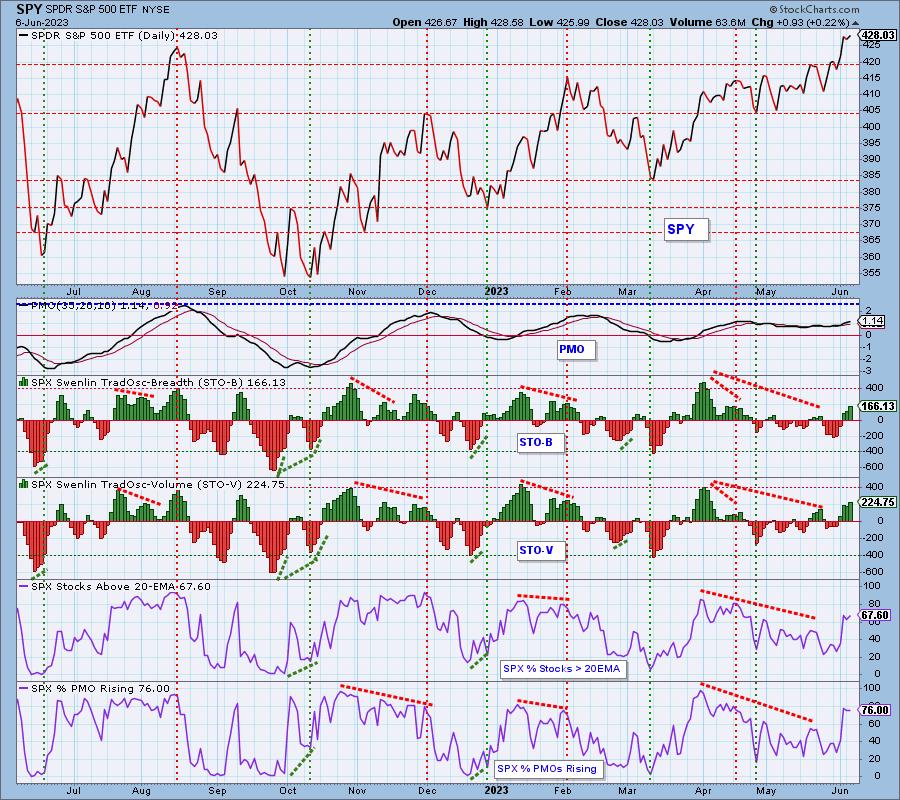Click the 428.03 last price tag
900x800 pixels.
pos(878,35)
